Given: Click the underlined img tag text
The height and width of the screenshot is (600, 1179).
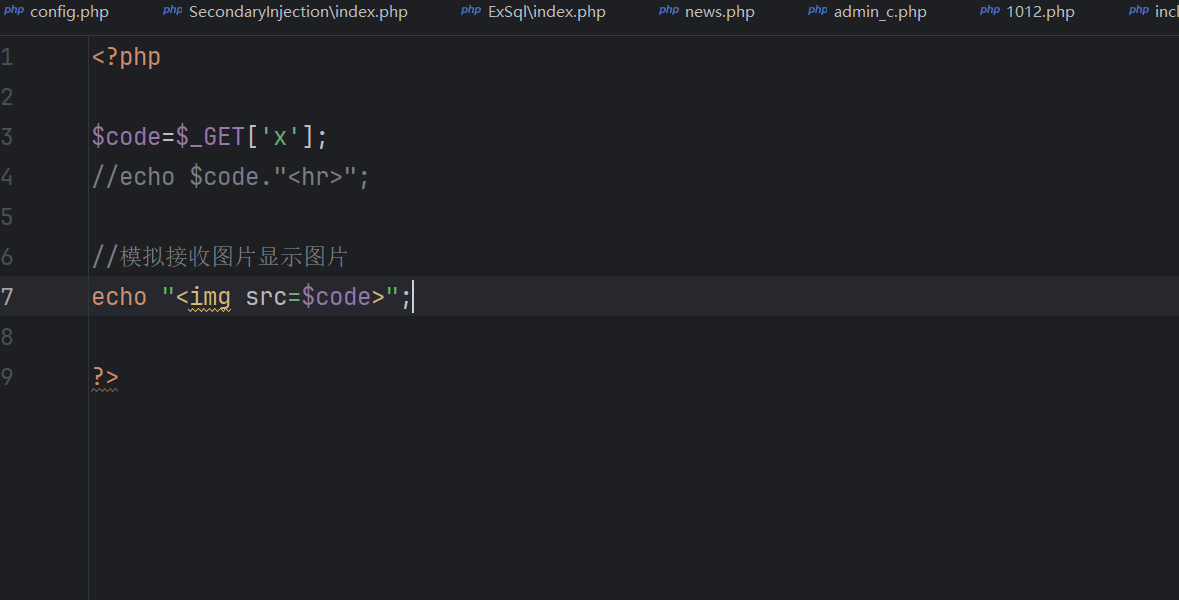Looking at the screenshot, I should click(x=210, y=297).
